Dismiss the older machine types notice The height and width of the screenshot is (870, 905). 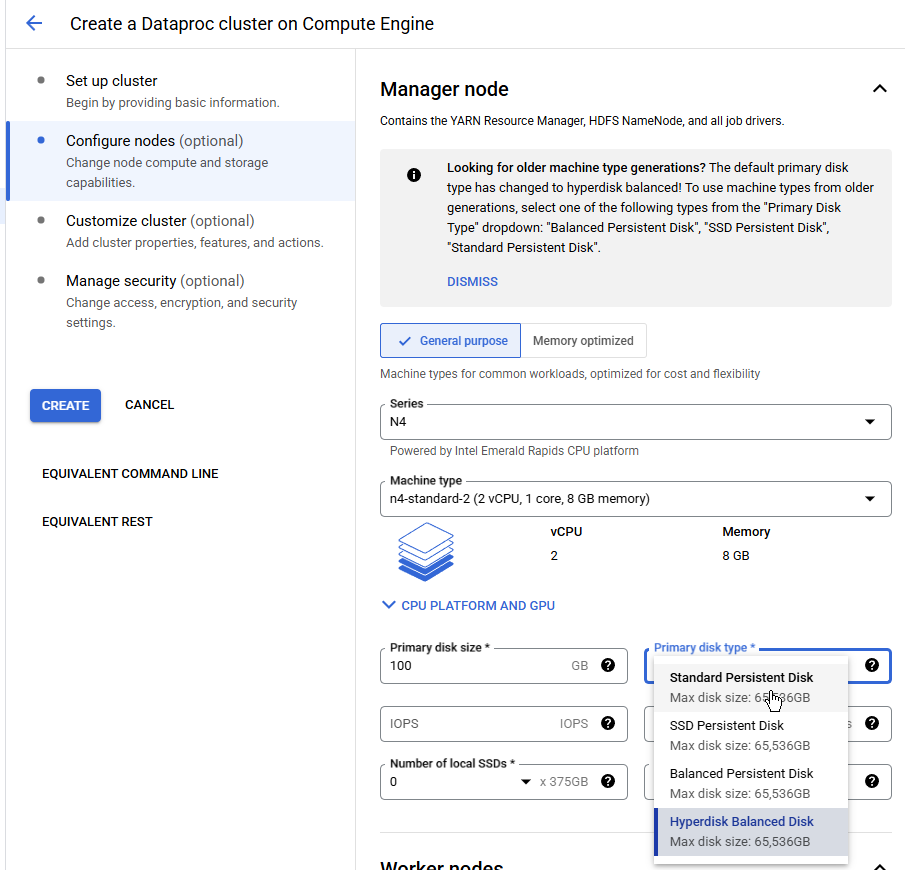pos(472,282)
